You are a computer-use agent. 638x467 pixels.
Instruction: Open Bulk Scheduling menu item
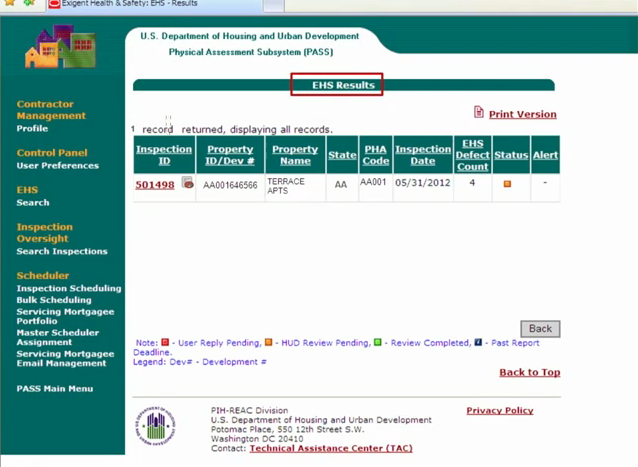click(54, 300)
